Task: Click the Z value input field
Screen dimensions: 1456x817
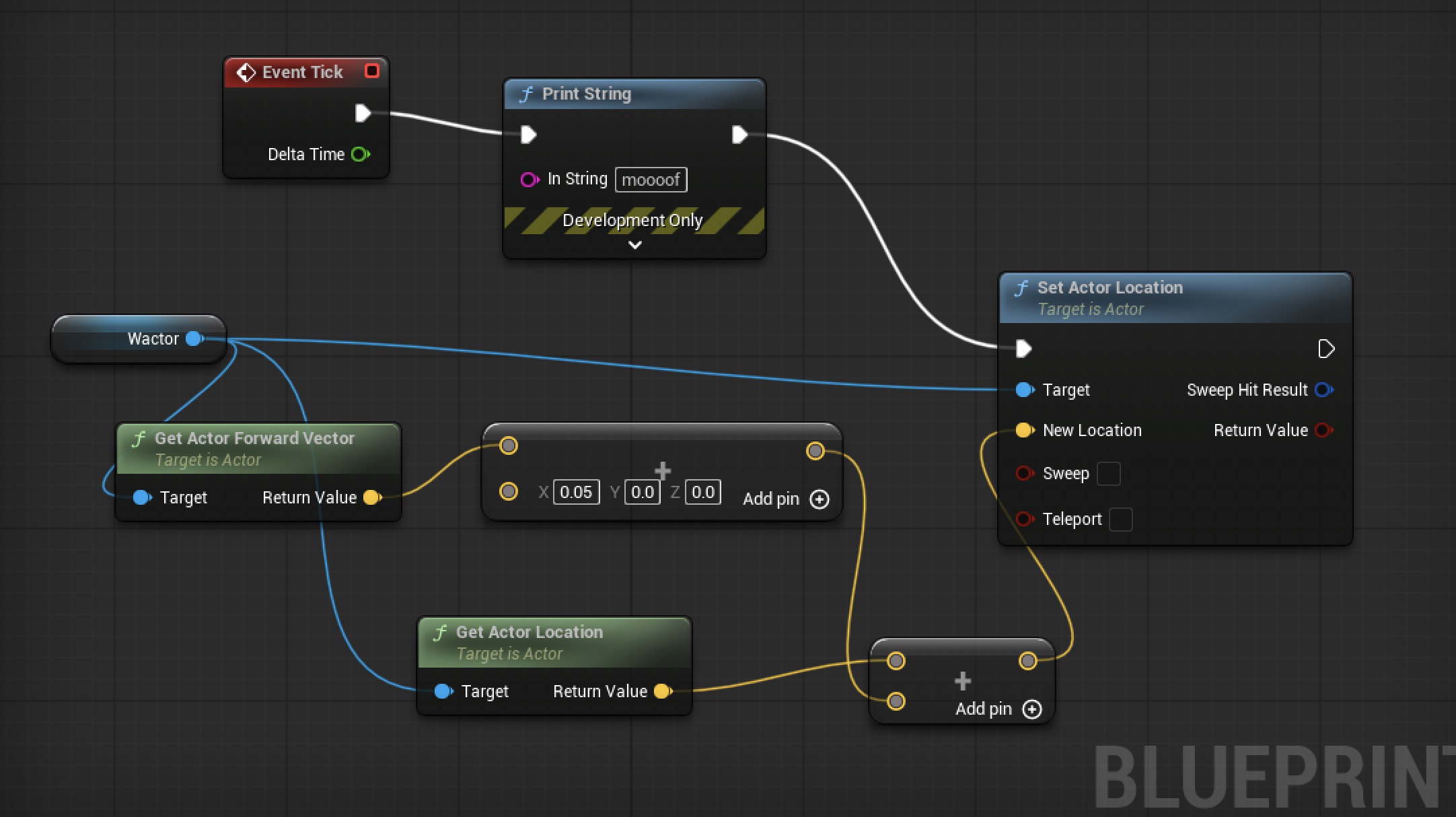Action: 702,492
